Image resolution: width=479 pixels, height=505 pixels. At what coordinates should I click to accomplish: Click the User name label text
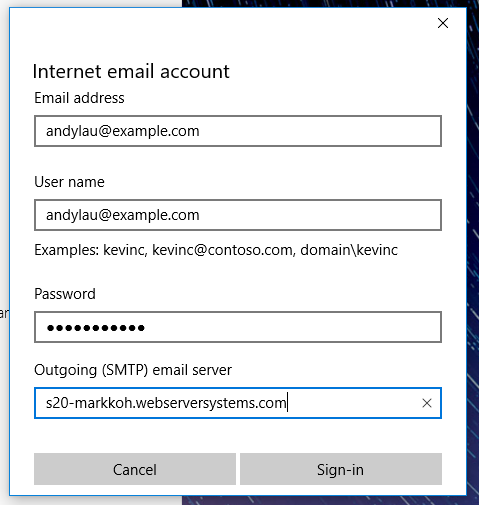69,182
